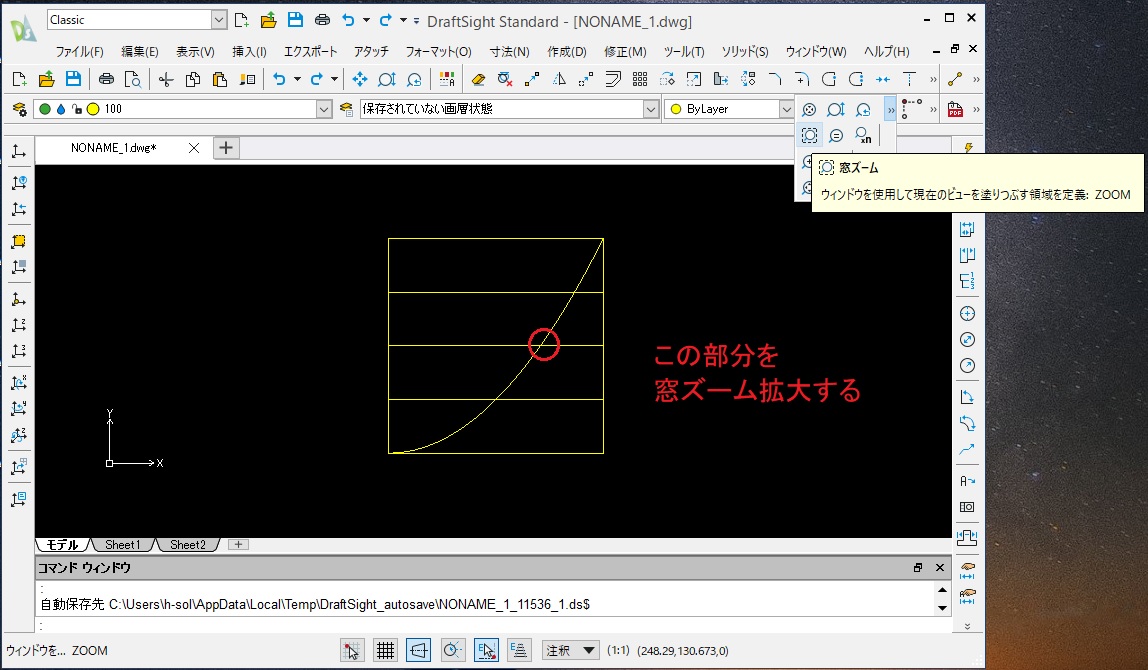1148x670 pixels.
Task: Open Print Preview in the standard toolbar
Action: [133, 79]
